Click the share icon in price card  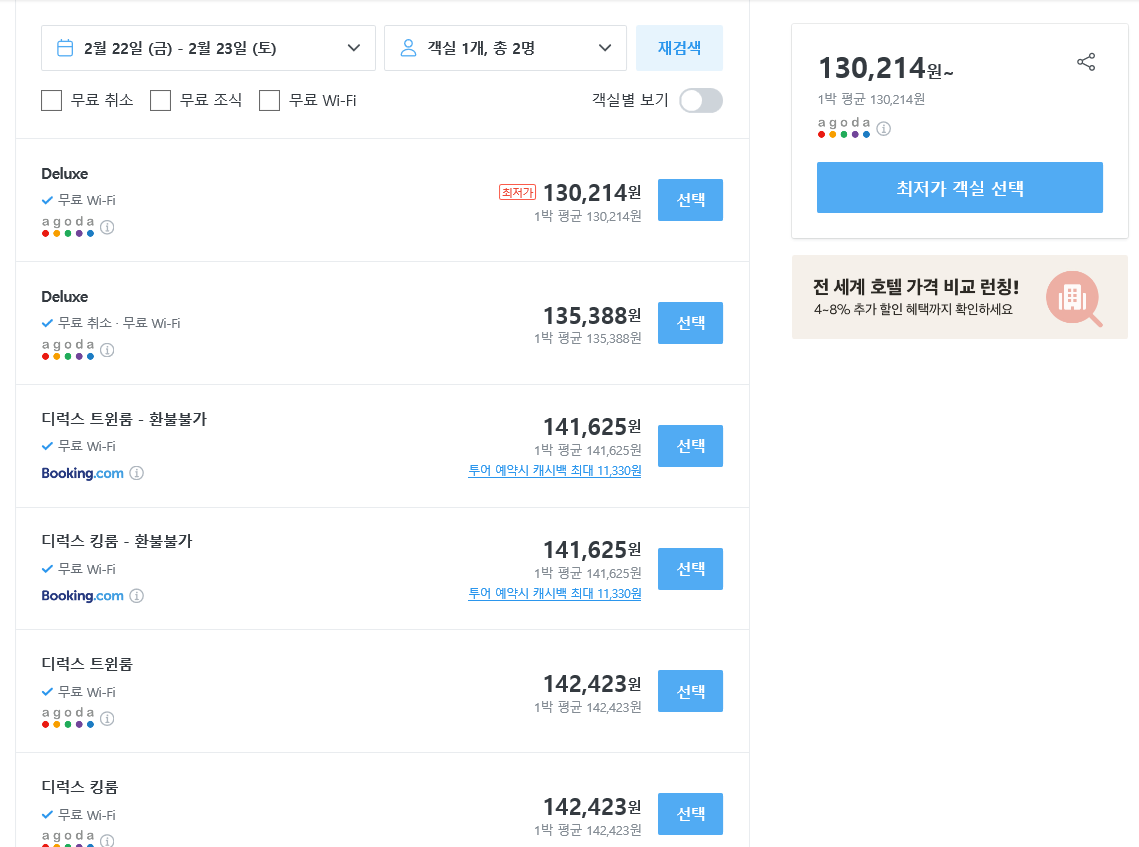pos(1086,62)
